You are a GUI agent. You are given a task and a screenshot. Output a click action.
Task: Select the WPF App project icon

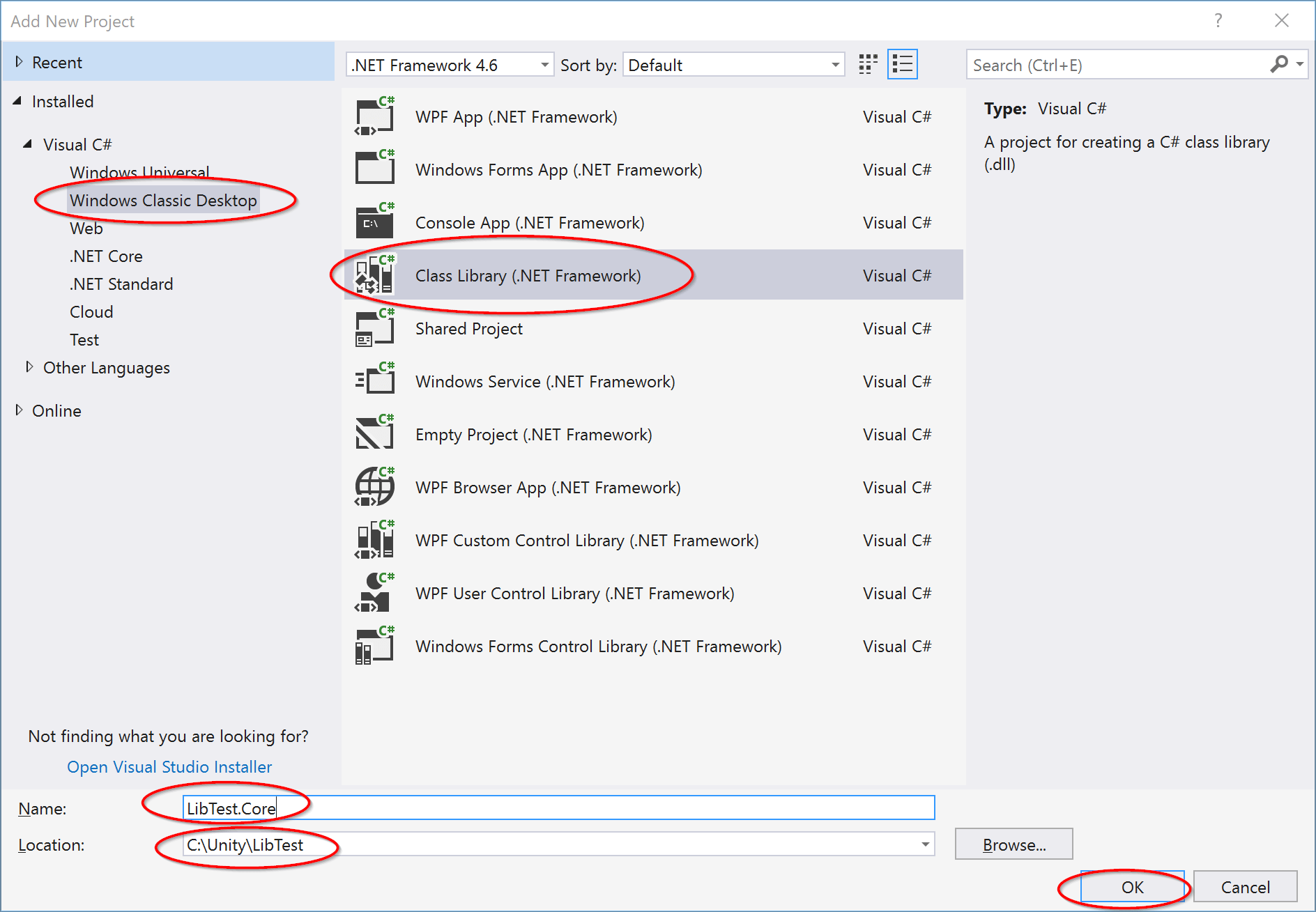coord(375,116)
